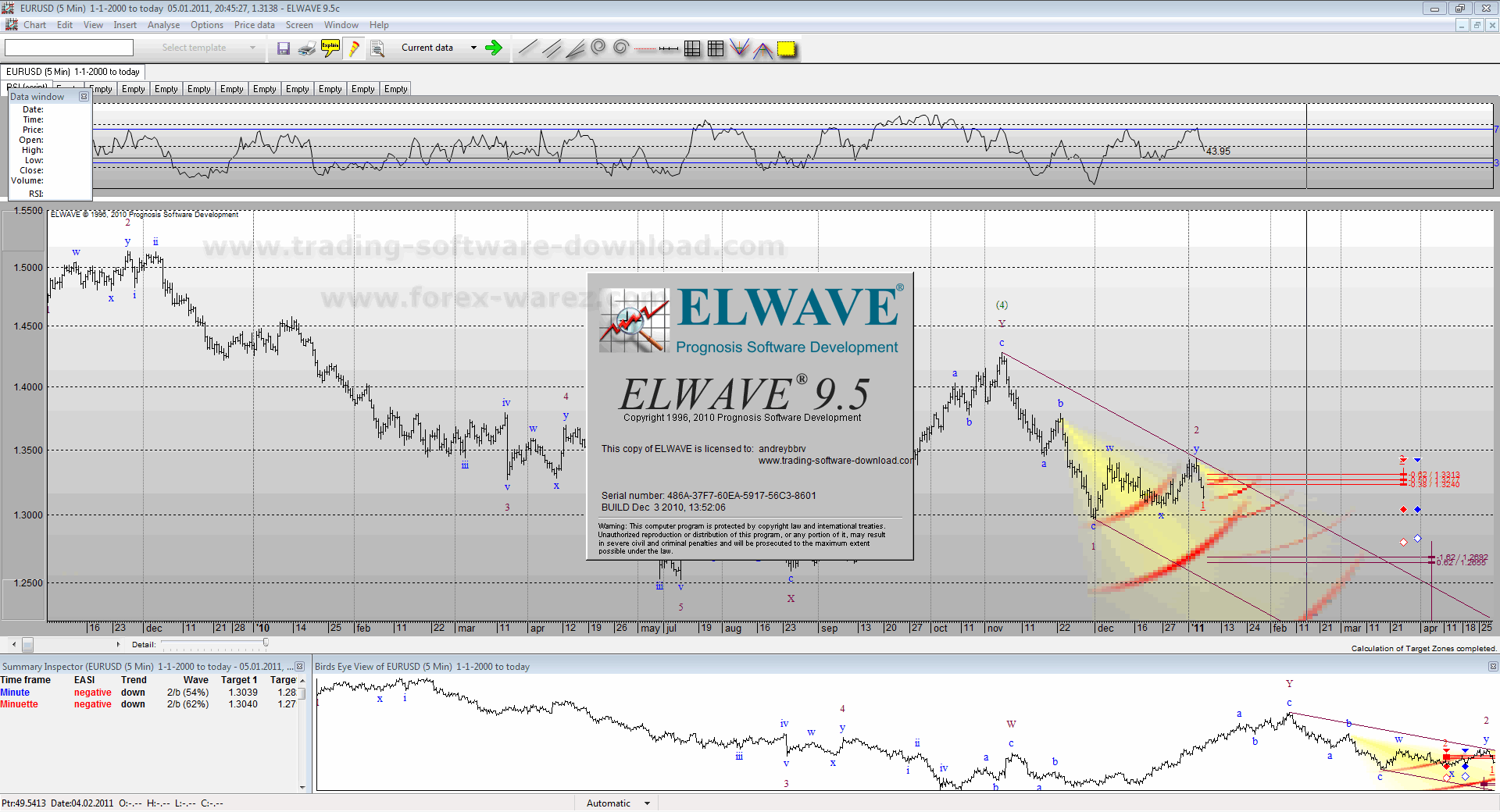Viewport: 1500px width, 812px height.
Task: Click the Minute time frame row
Action: [15, 693]
